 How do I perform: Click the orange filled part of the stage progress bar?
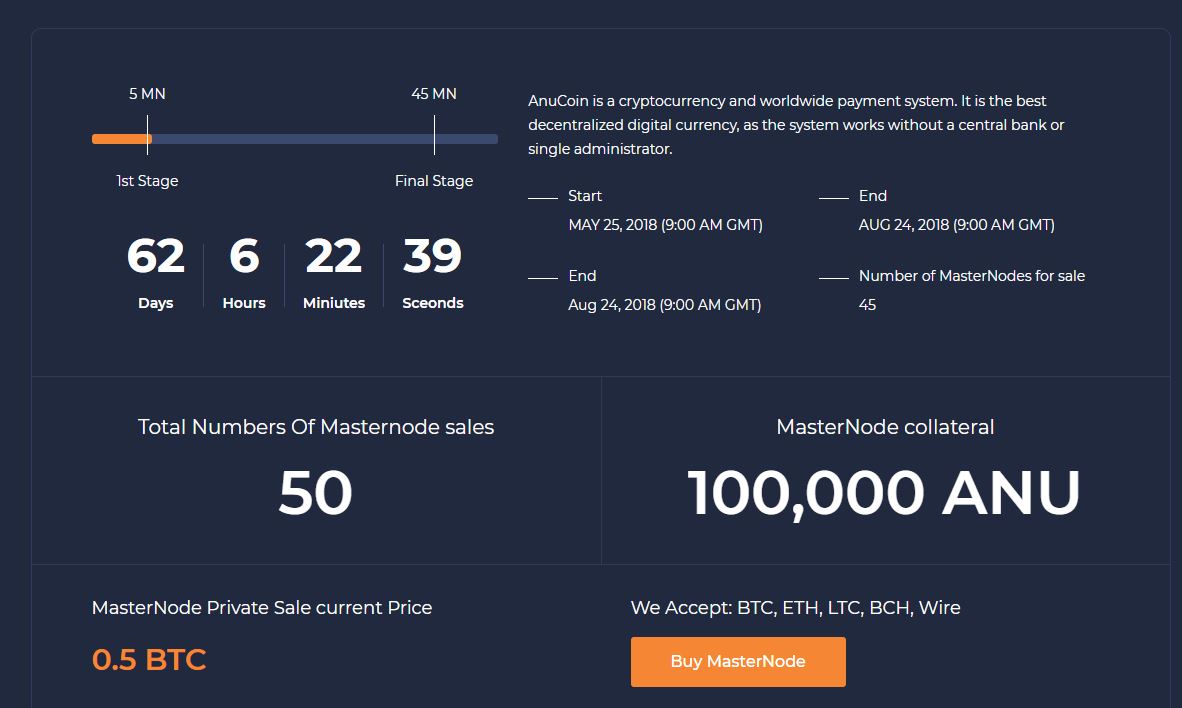point(121,139)
